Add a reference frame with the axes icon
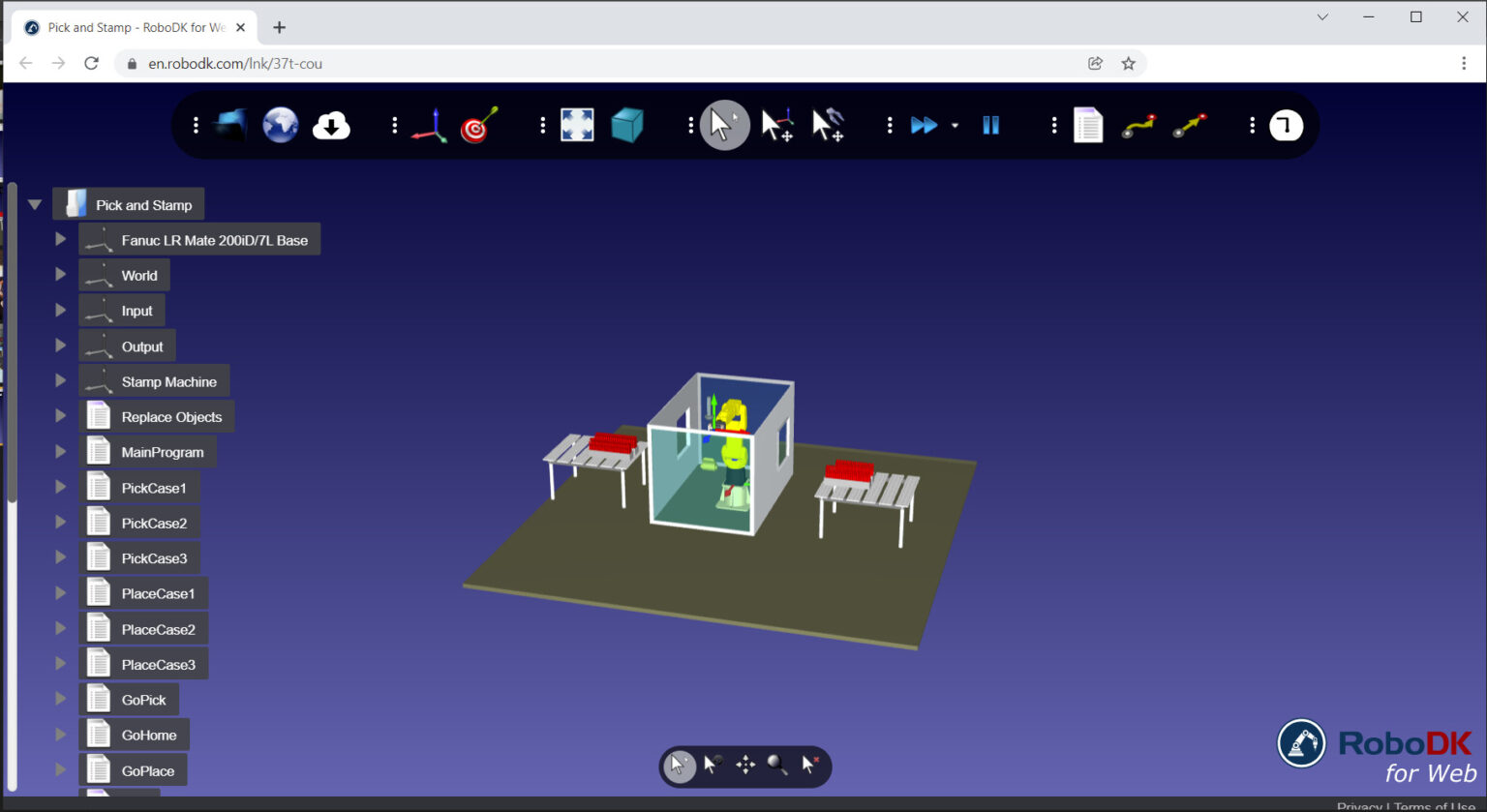The width and height of the screenshot is (1487, 812). [x=429, y=125]
